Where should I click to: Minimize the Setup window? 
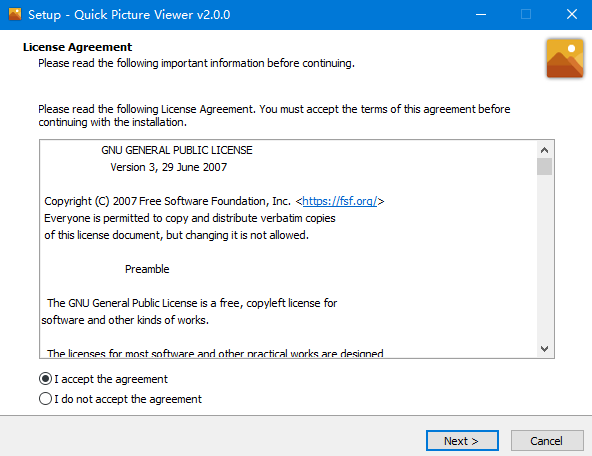coord(481,15)
